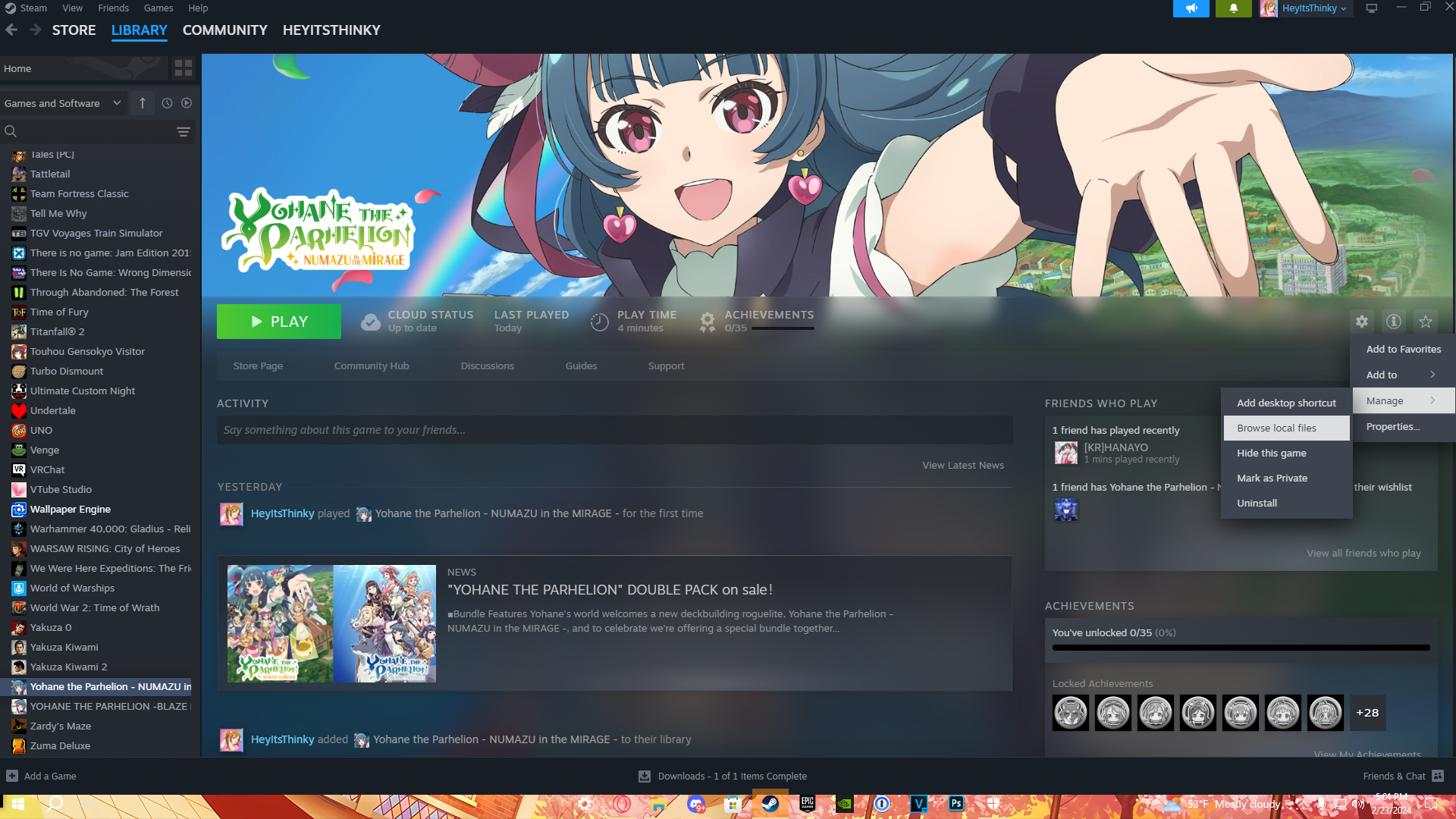The image size is (1456, 819).
Task: Click the library filter options icon
Action: click(x=184, y=131)
